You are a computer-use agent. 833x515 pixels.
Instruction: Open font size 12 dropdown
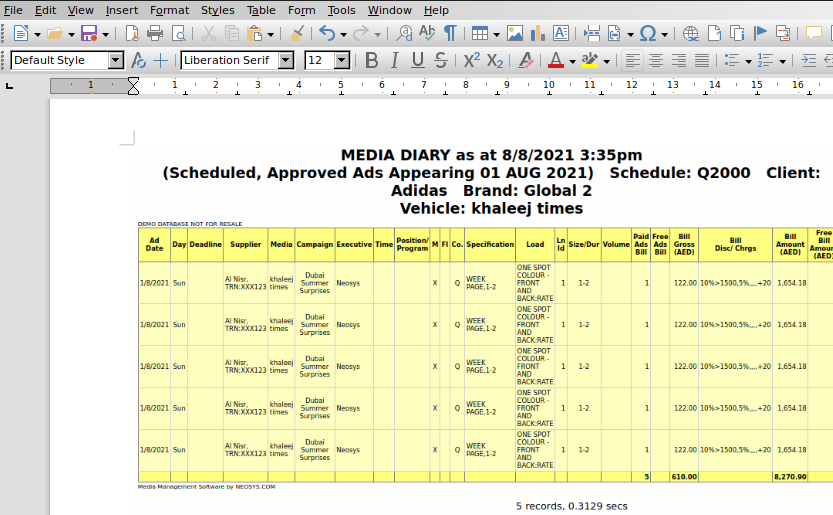[x=342, y=61]
